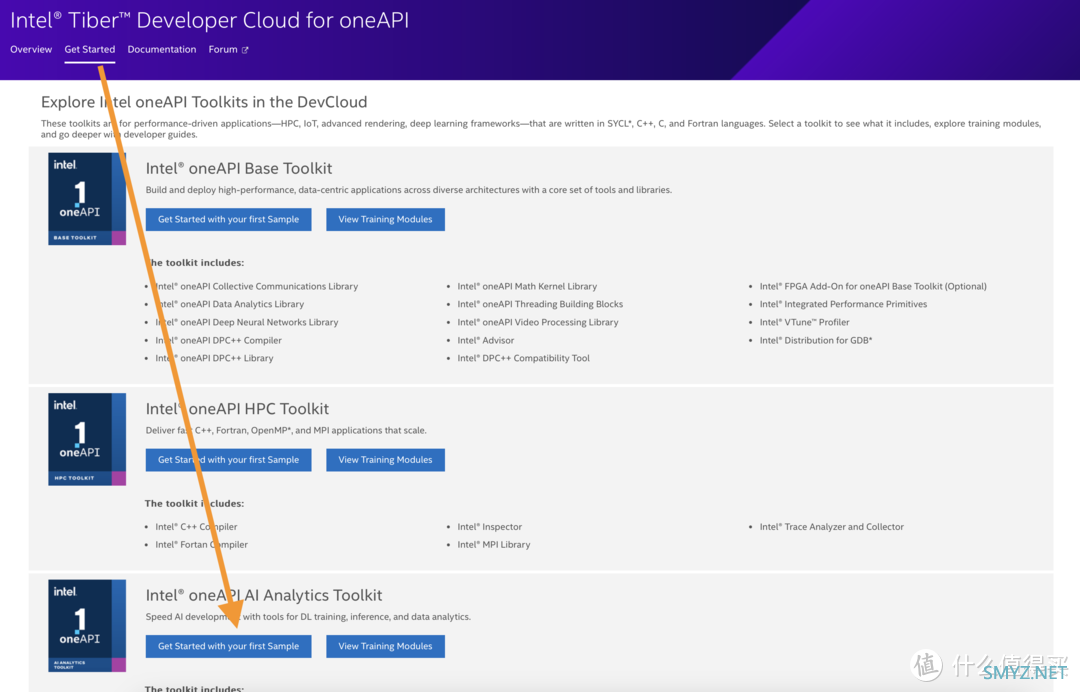1080x692 pixels.
Task: Get started with AI Analytics first sample
Action: [228, 647]
